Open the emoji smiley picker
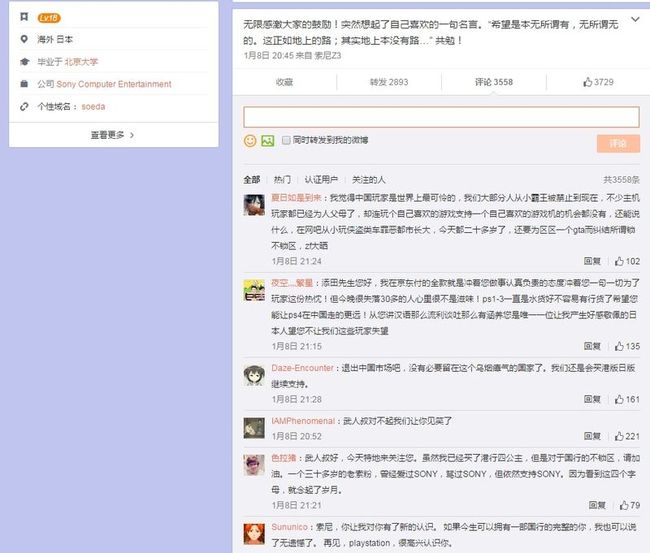 click(x=250, y=141)
